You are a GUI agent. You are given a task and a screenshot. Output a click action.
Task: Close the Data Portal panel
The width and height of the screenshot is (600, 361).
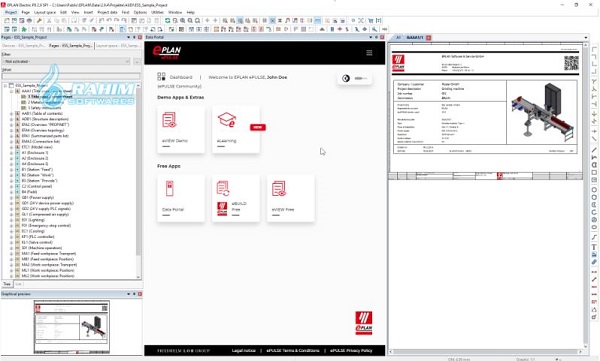point(382,37)
